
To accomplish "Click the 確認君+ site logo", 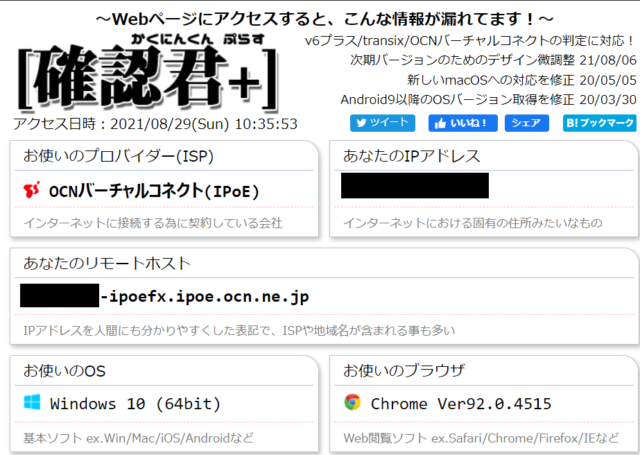I will [149, 73].
